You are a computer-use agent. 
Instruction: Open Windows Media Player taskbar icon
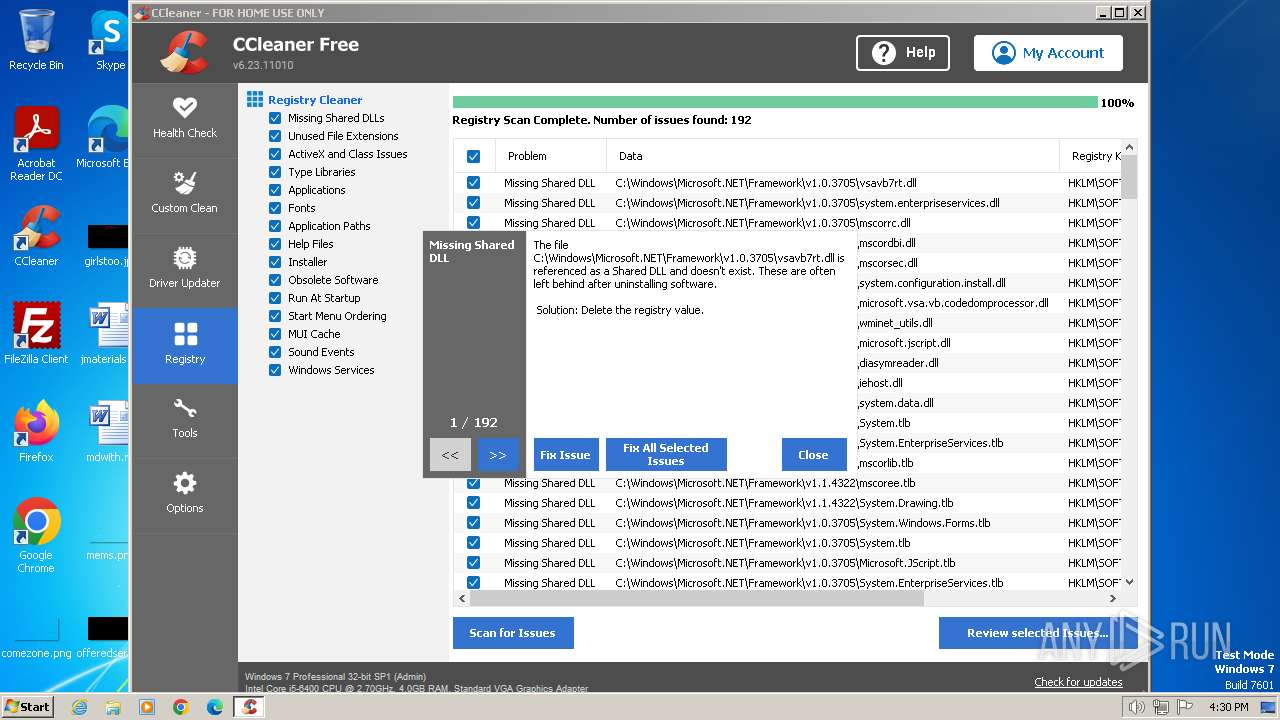pyautogui.click(x=147, y=707)
